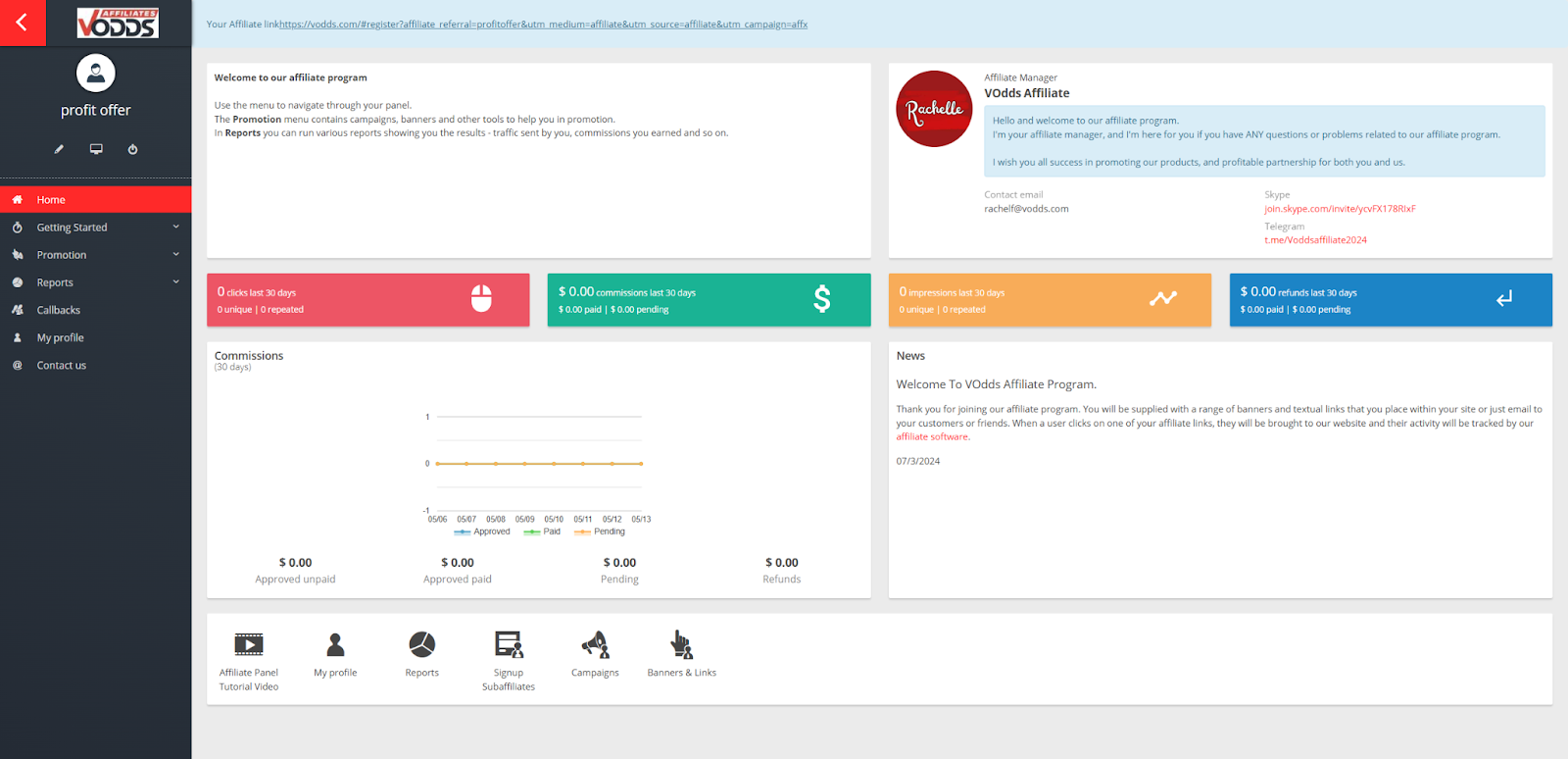The width and height of the screenshot is (1568, 759).
Task: Open the affiliate link URL at top
Action: (x=543, y=25)
